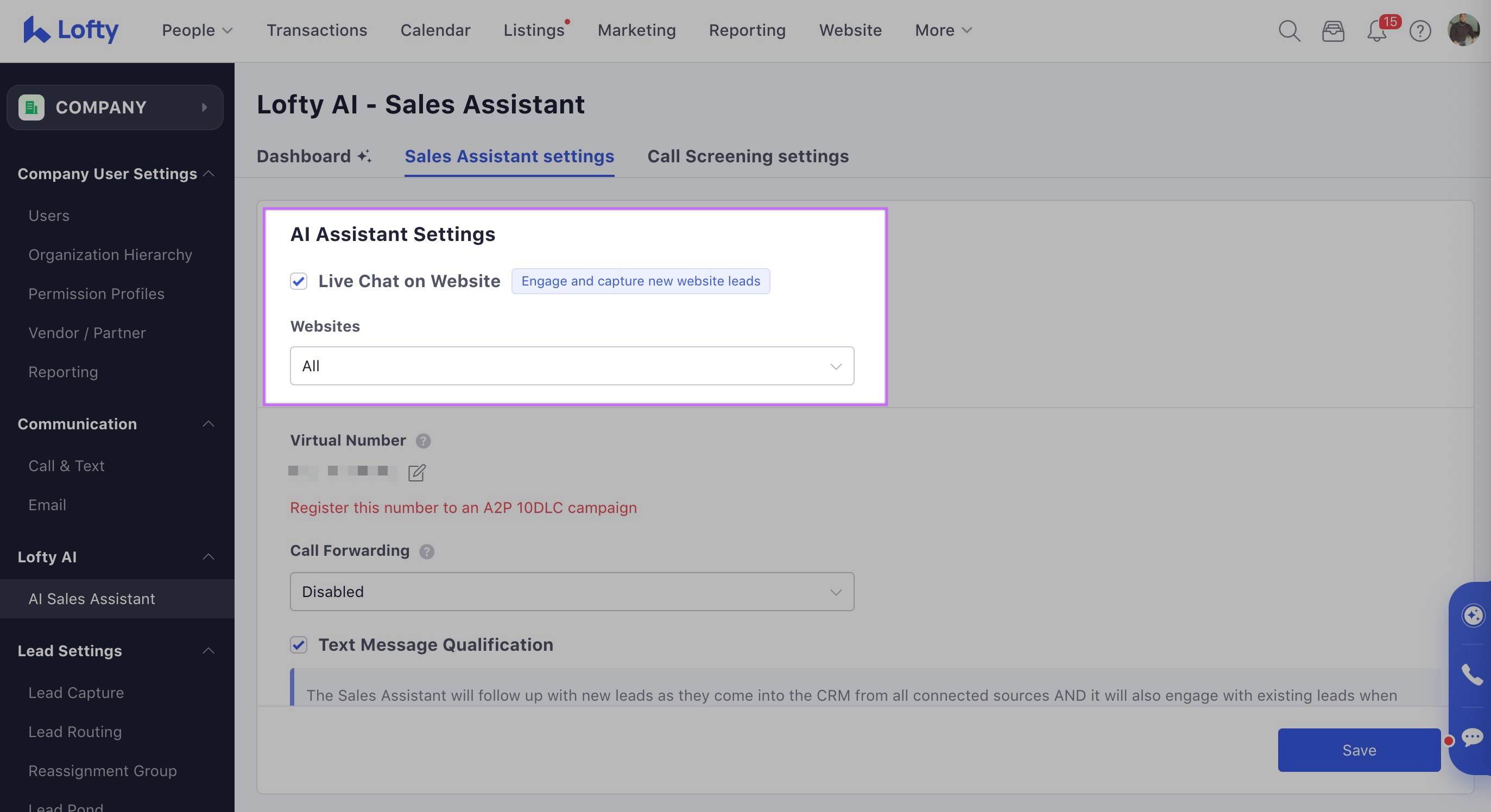Open Vendor / Partner in sidebar
This screenshot has height=812, width=1491.
tap(87, 333)
